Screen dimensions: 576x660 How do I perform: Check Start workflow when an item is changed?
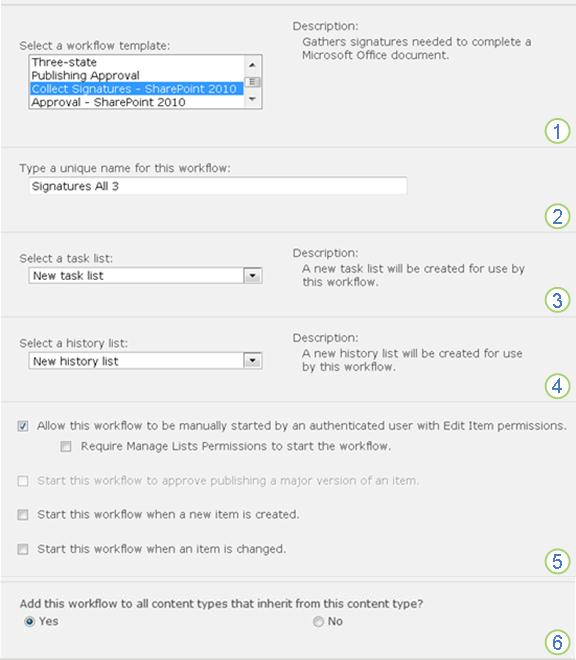pos(23,549)
